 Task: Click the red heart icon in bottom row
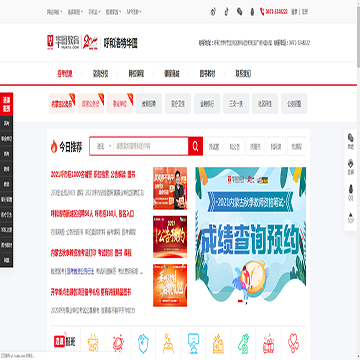(294, 344)
